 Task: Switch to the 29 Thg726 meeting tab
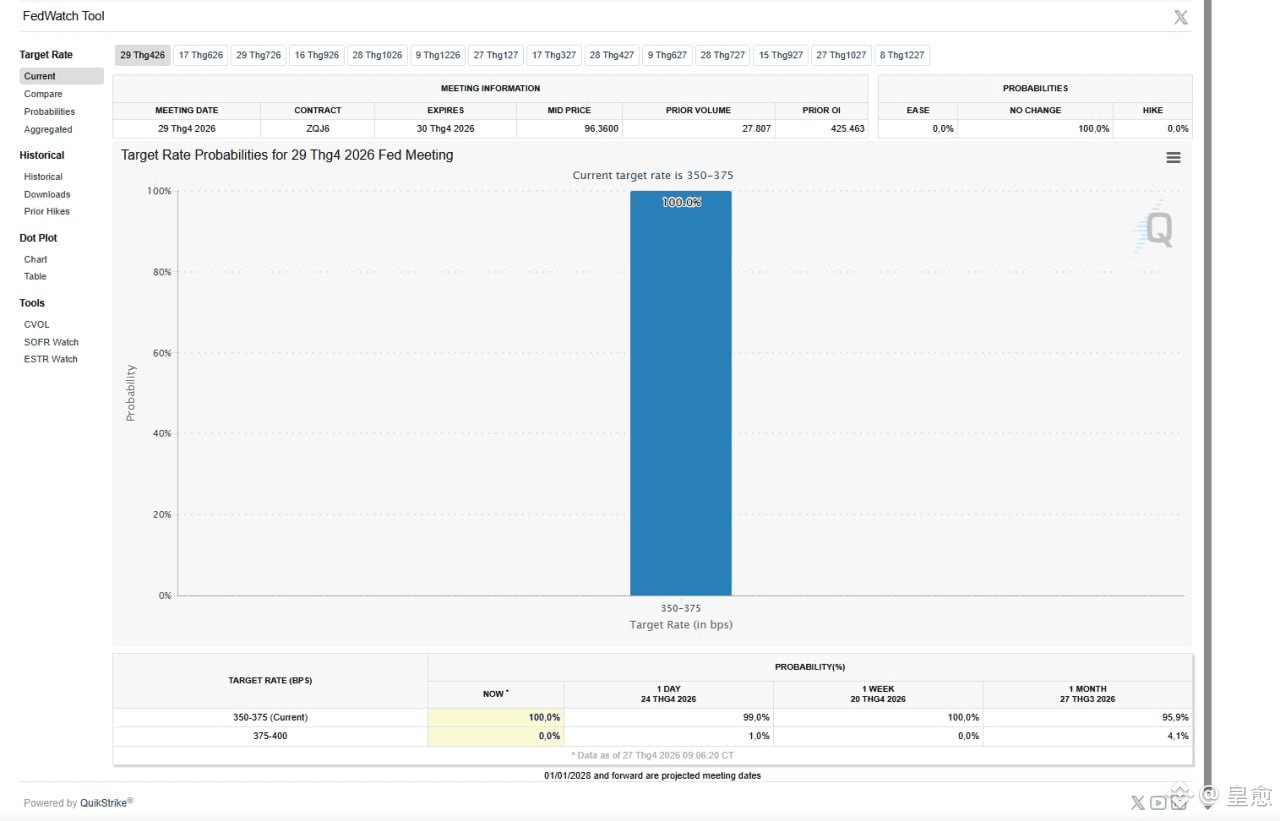click(259, 55)
